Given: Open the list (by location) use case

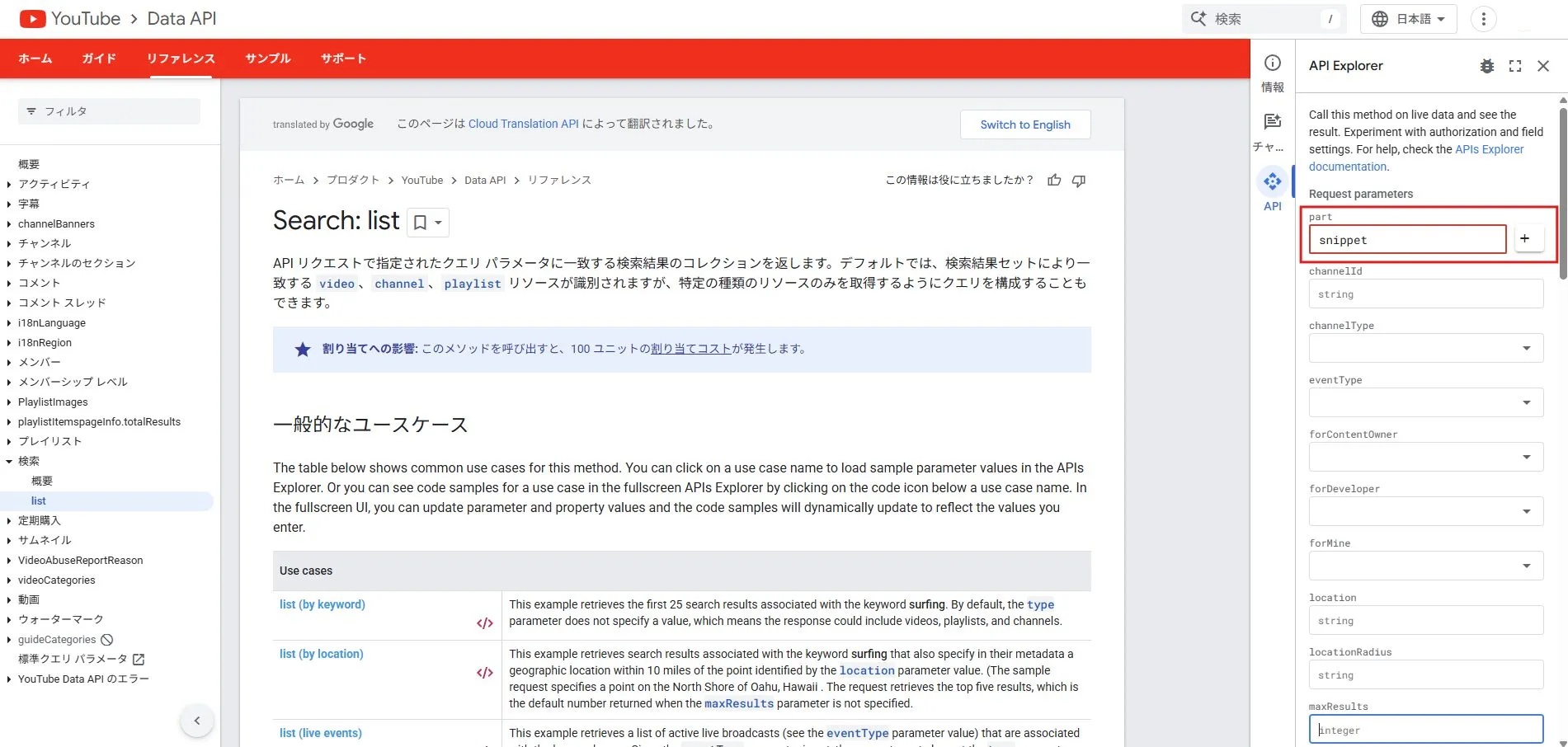Looking at the screenshot, I should (x=322, y=654).
